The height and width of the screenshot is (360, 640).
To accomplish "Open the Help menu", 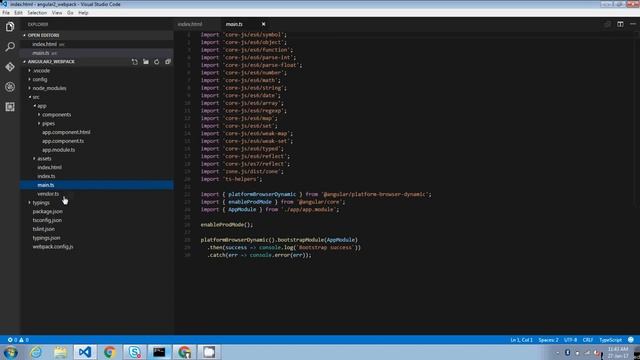I will [83, 13].
